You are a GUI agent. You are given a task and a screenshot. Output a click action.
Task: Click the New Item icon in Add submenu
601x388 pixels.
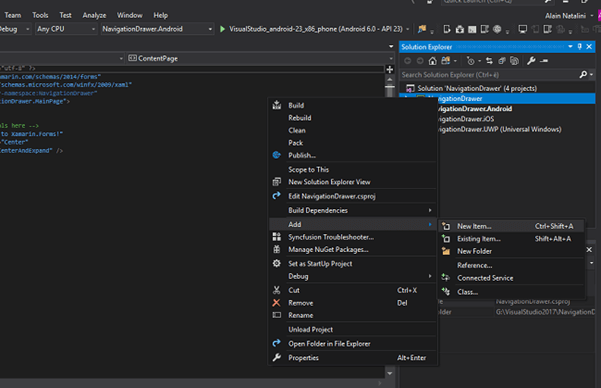click(446, 226)
